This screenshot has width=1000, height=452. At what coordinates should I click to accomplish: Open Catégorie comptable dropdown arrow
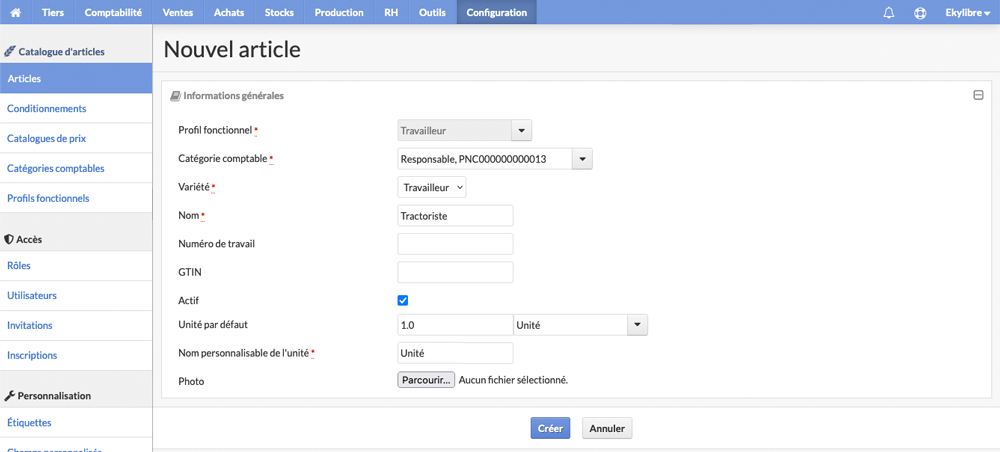pyautogui.click(x=582, y=159)
